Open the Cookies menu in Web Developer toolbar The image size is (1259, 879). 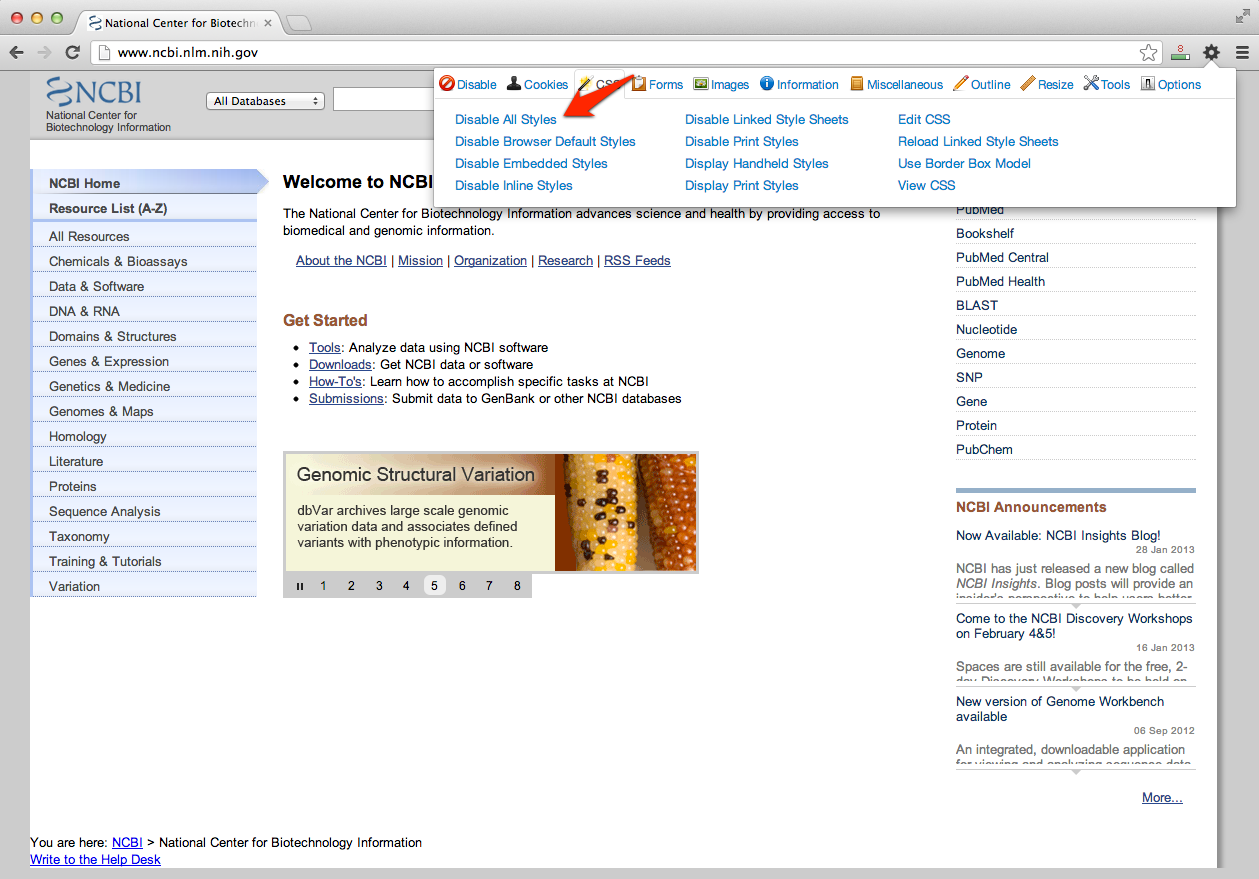[x=537, y=85]
